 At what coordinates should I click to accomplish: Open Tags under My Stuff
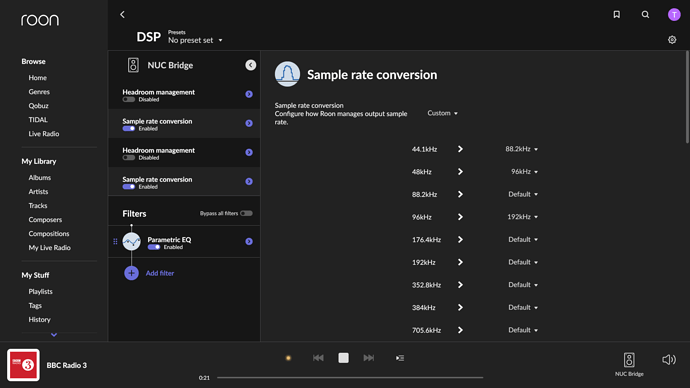pyautogui.click(x=35, y=306)
